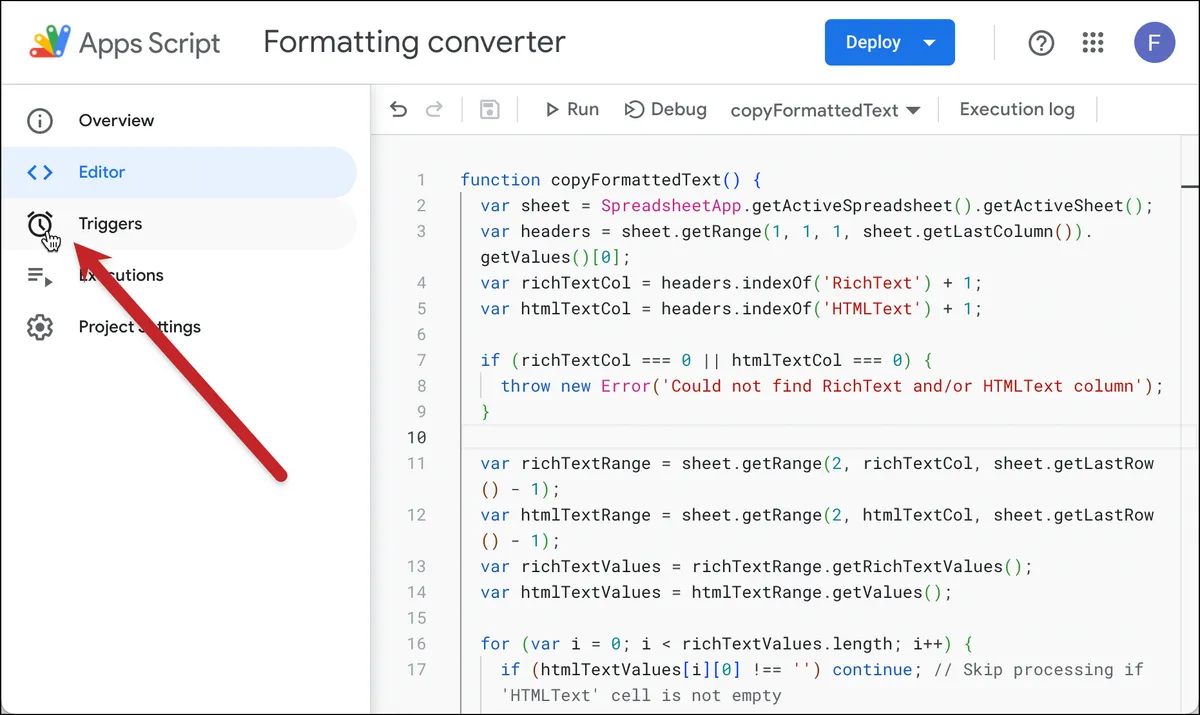Run the selected function

[572, 110]
